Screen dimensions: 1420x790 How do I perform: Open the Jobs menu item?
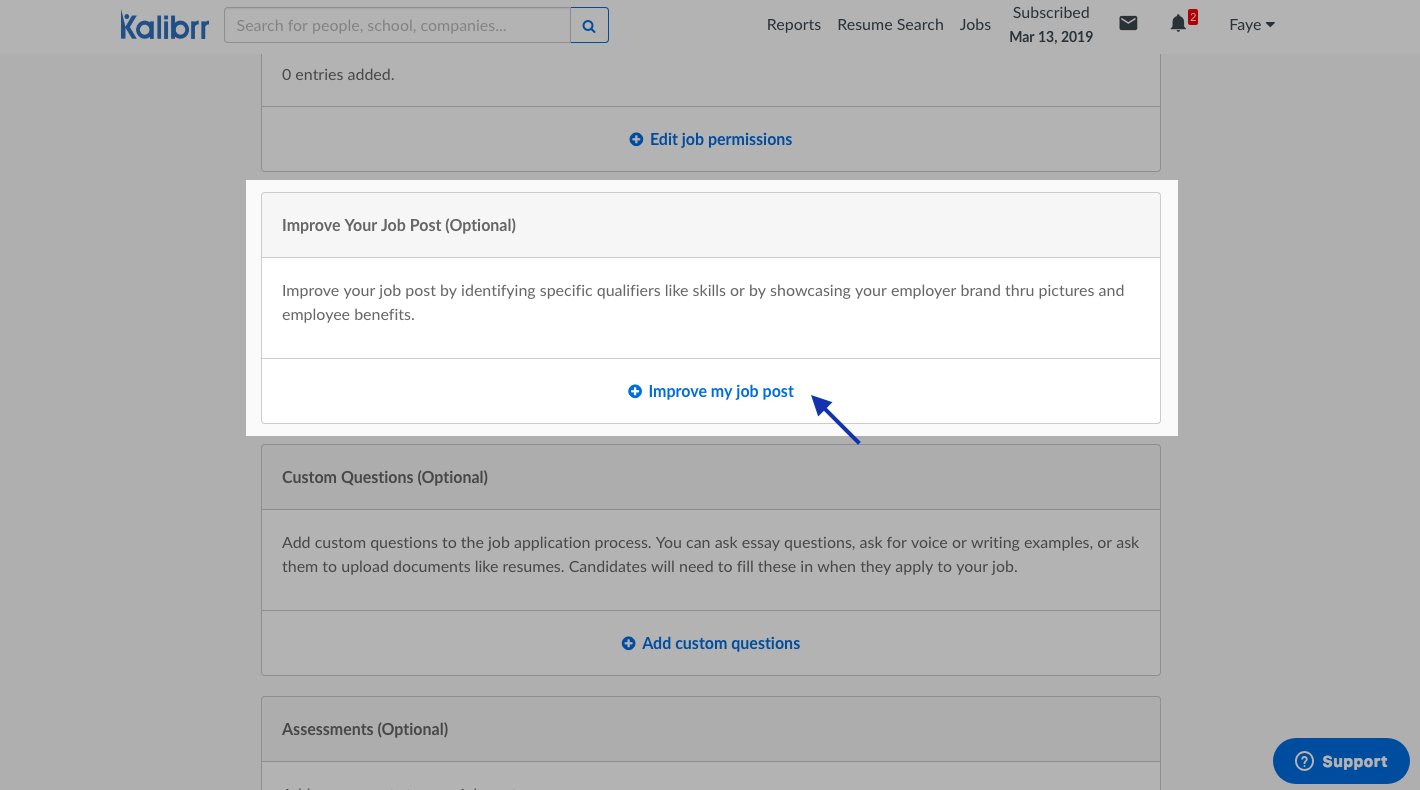pyautogui.click(x=975, y=25)
